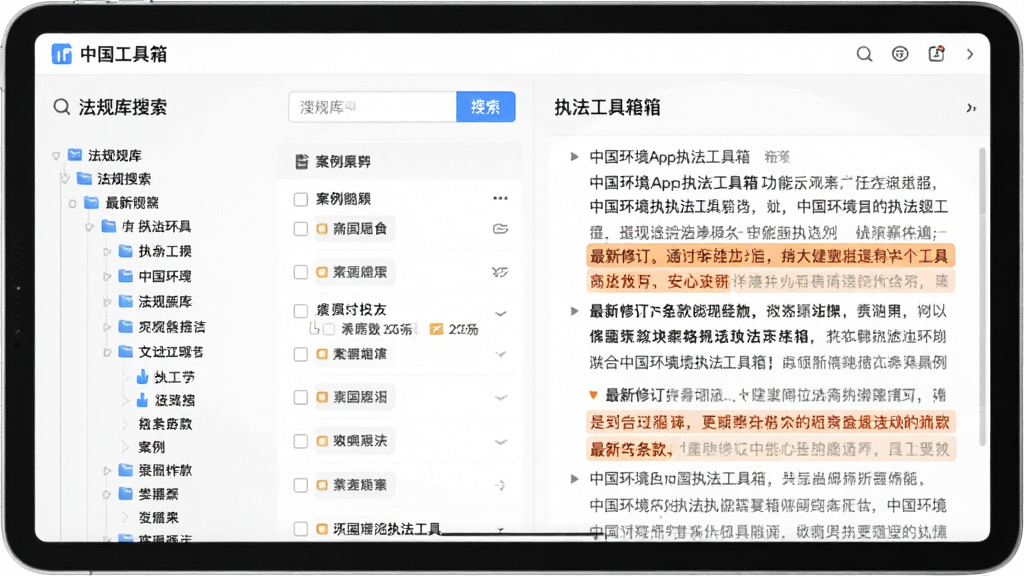Click the top bar right chevron arrow

click(970, 54)
